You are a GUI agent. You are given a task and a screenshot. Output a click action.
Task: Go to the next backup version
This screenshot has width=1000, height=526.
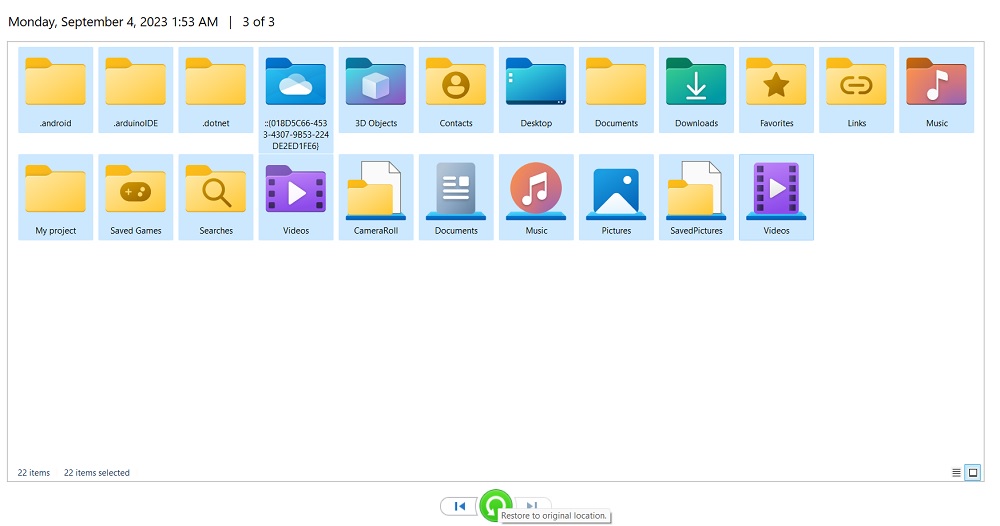pyautogui.click(x=533, y=504)
